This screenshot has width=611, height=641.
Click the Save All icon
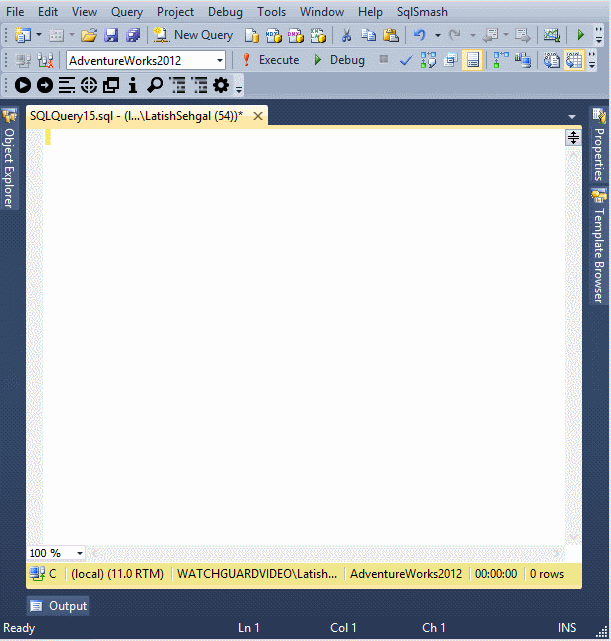click(x=133, y=35)
